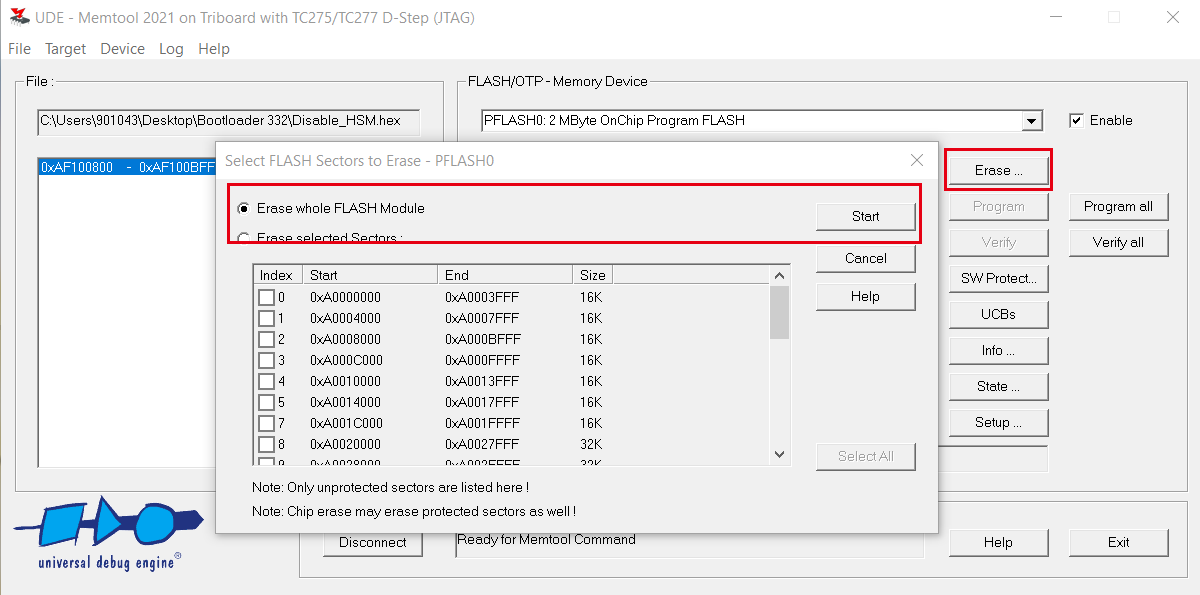Open the Target menu
The height and width of the screenshot is (595, 1200).
65,48
